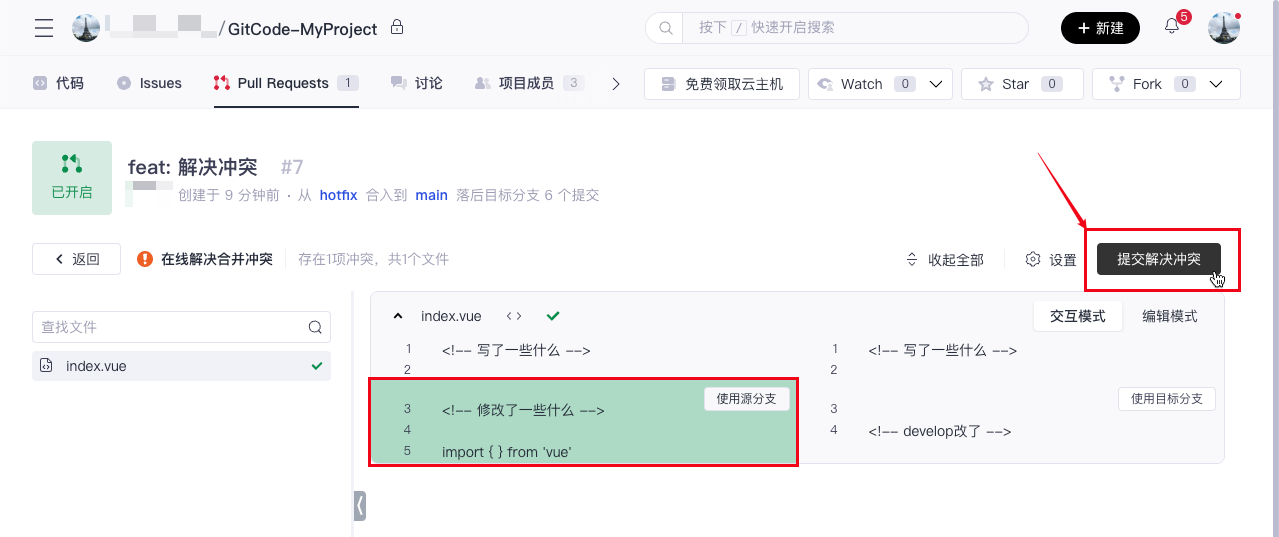Click 使用源分支 button
This screenshot has height=537, width=1279.
pos(746,399)
